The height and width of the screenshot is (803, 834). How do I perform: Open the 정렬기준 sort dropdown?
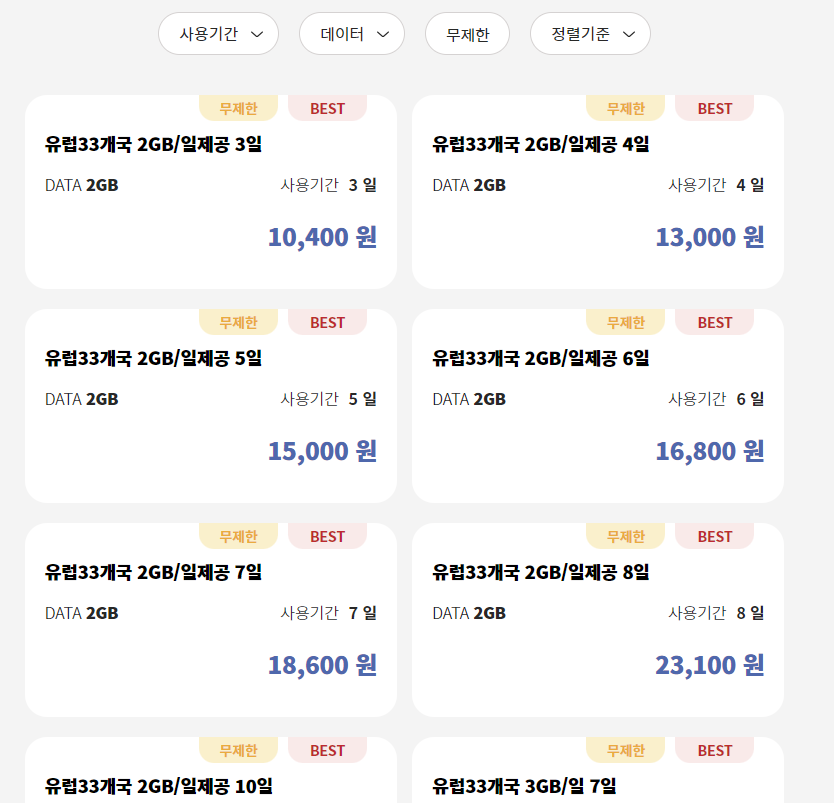[590, 34]
